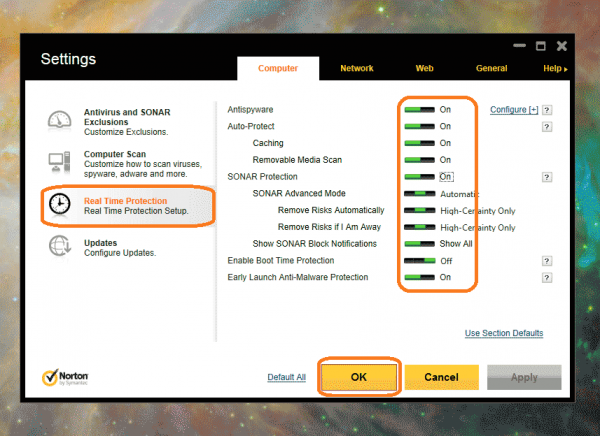Viewport: 600px width, 436px height.
Task: Adjust the SONAR Advanced Mode slider
Action: coord(419,194)
